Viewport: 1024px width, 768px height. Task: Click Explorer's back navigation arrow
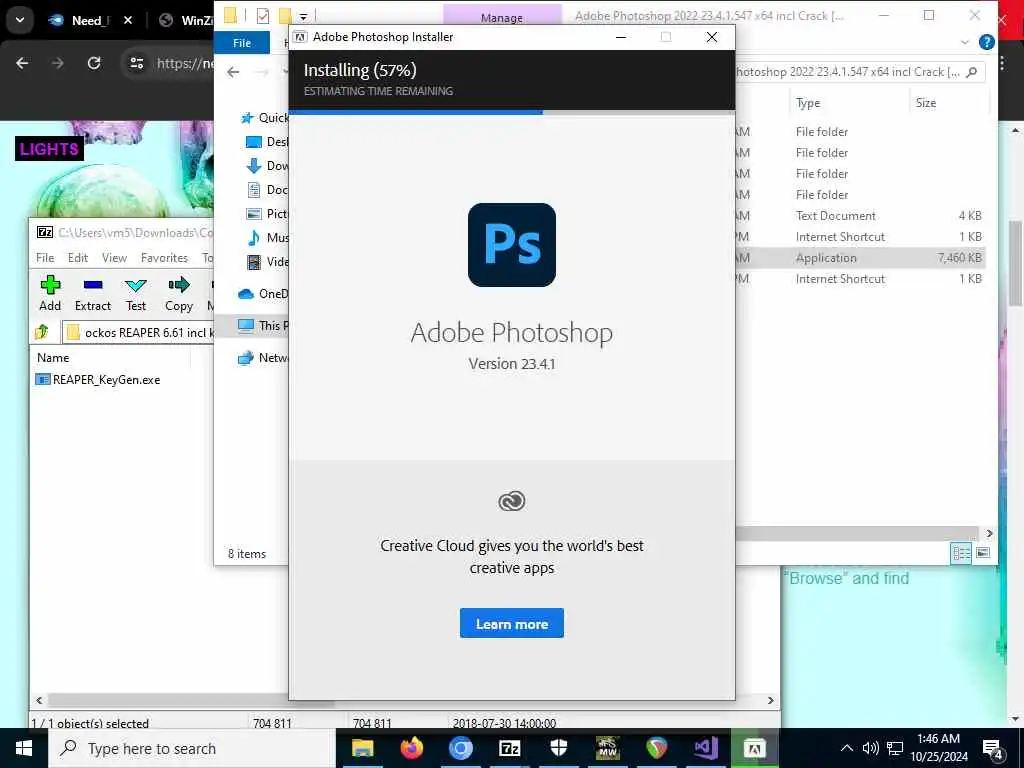(233, 72)
